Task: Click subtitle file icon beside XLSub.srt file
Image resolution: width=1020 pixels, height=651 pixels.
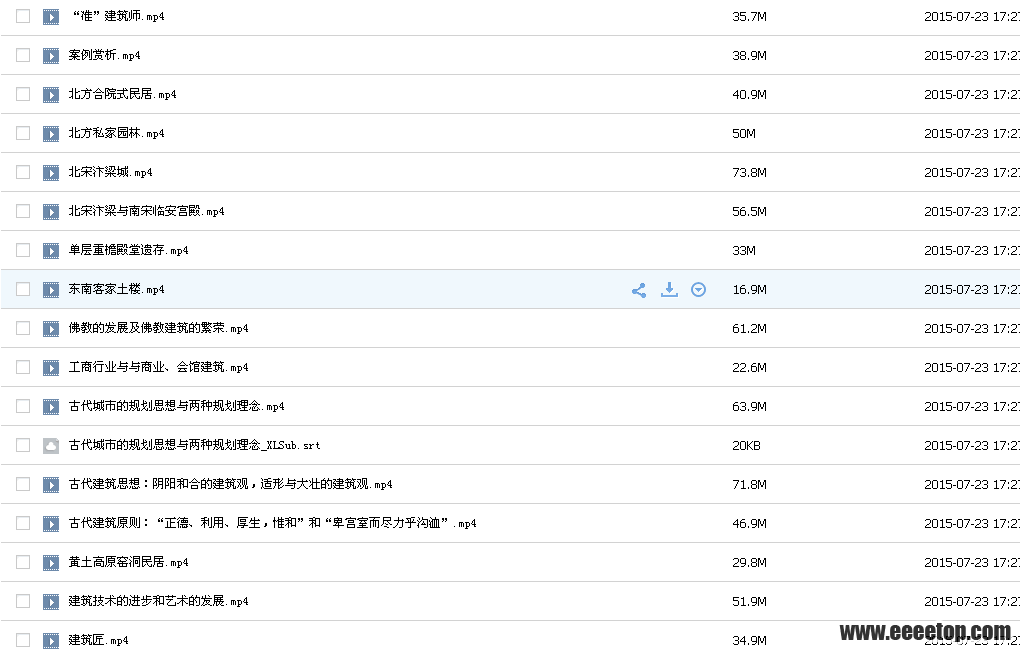Action: [51, 446]
